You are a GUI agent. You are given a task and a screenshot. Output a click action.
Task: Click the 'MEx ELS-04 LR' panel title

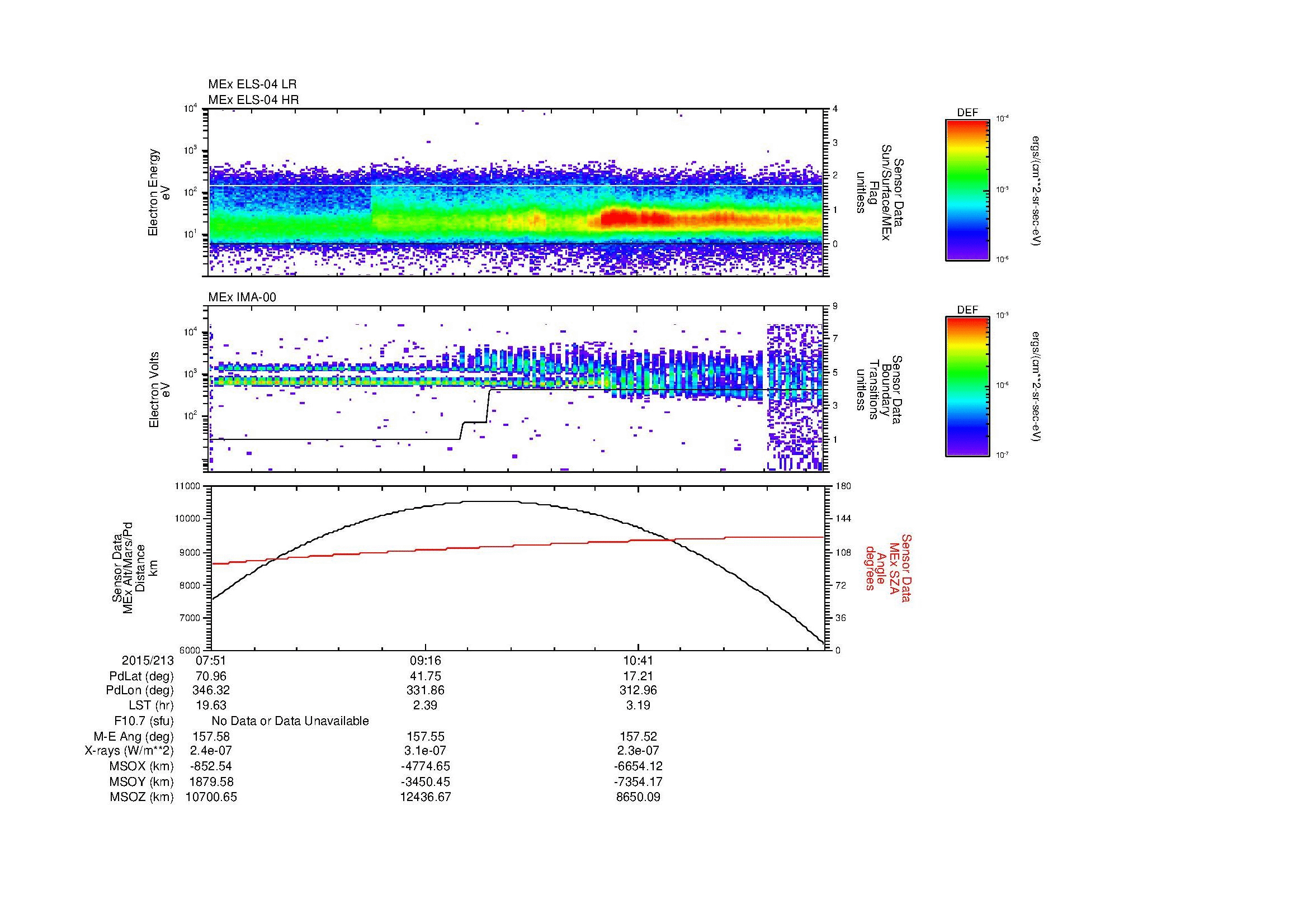tap(252, 84)
